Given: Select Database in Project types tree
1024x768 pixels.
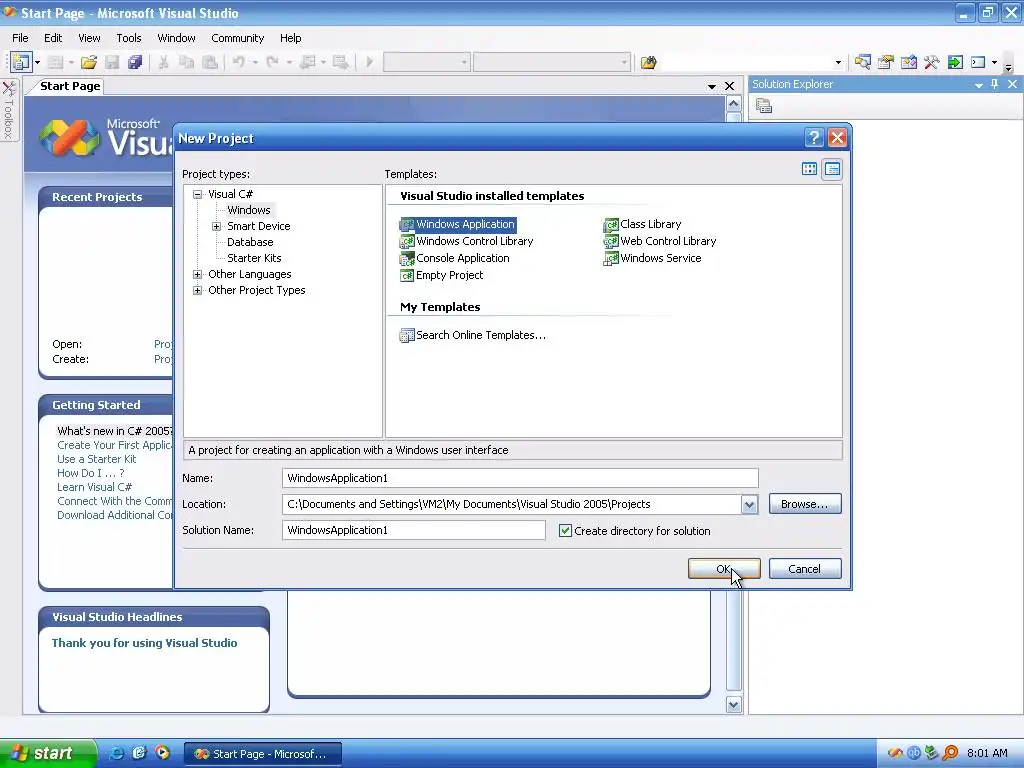Looking at the screenshot, I should pyautogui.click(x=249, y=242).
